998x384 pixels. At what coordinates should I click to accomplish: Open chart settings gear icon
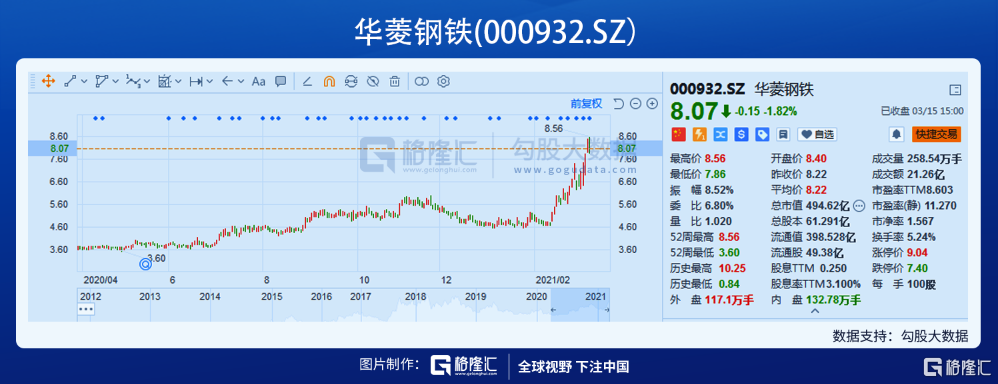click(444, 81)
